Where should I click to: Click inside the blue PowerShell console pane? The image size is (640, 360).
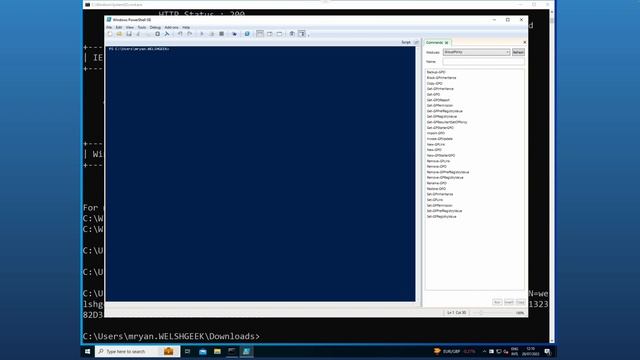(x=260, y=174)
